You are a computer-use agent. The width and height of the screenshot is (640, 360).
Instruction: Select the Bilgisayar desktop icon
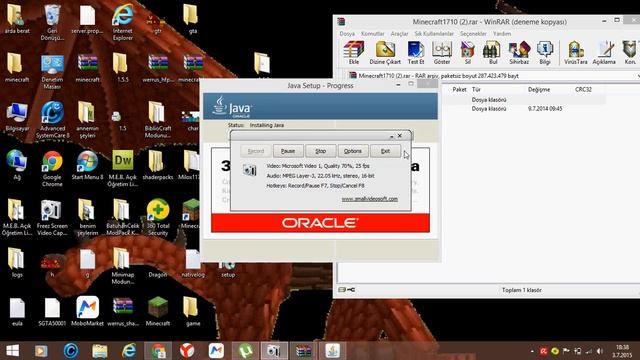(17, 117)
